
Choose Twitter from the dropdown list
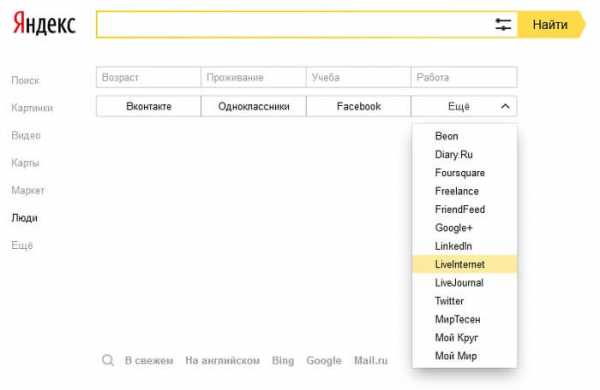pos(465,301)
